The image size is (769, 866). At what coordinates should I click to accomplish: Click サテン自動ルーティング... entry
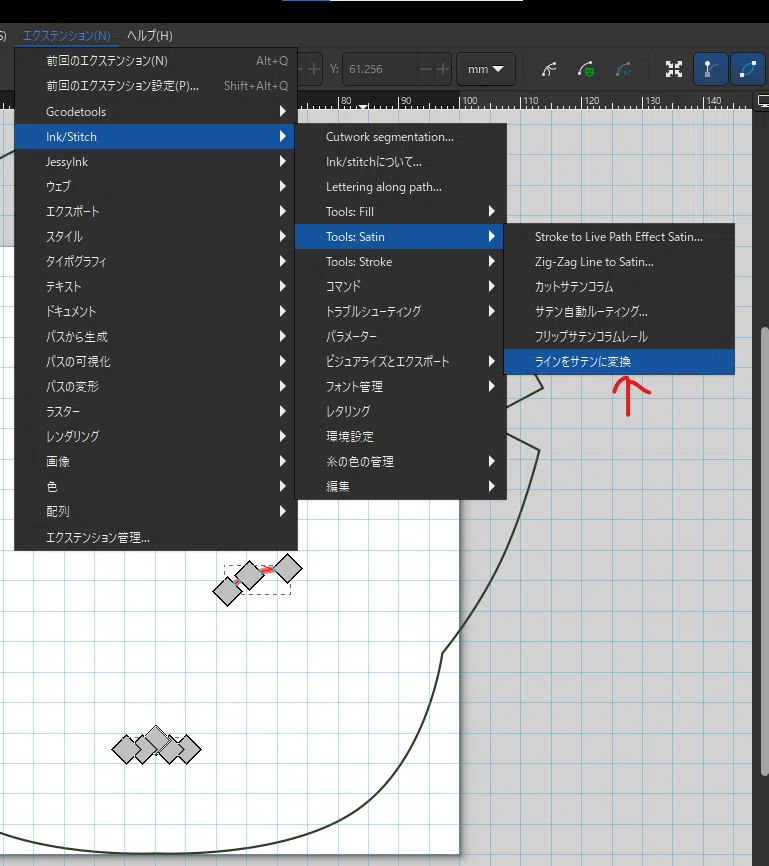point(619,311)
